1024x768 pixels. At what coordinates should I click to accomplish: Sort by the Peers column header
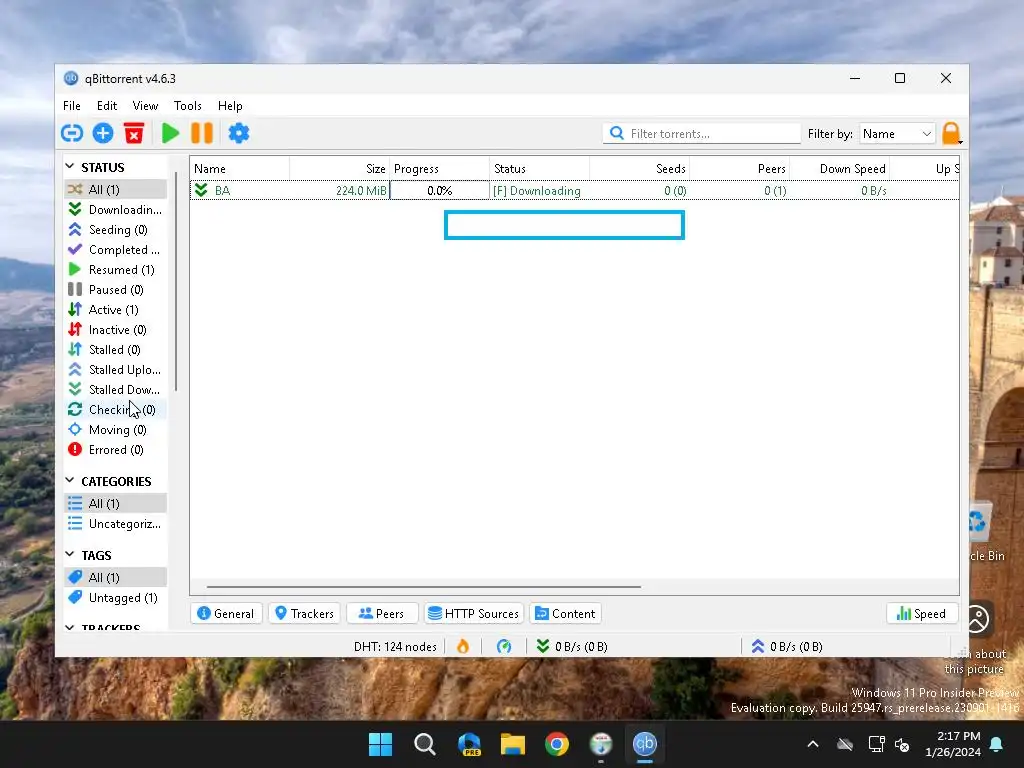739,168
